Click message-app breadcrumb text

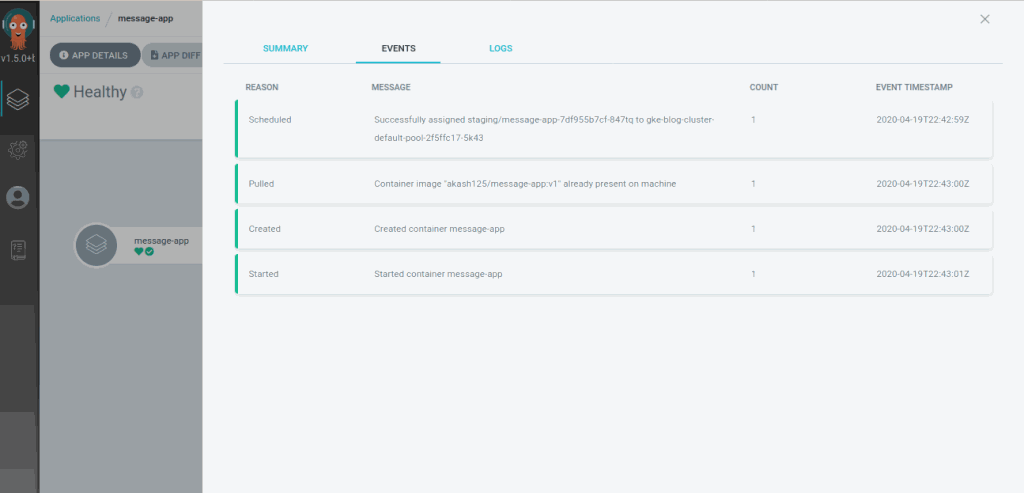point(145,18)
